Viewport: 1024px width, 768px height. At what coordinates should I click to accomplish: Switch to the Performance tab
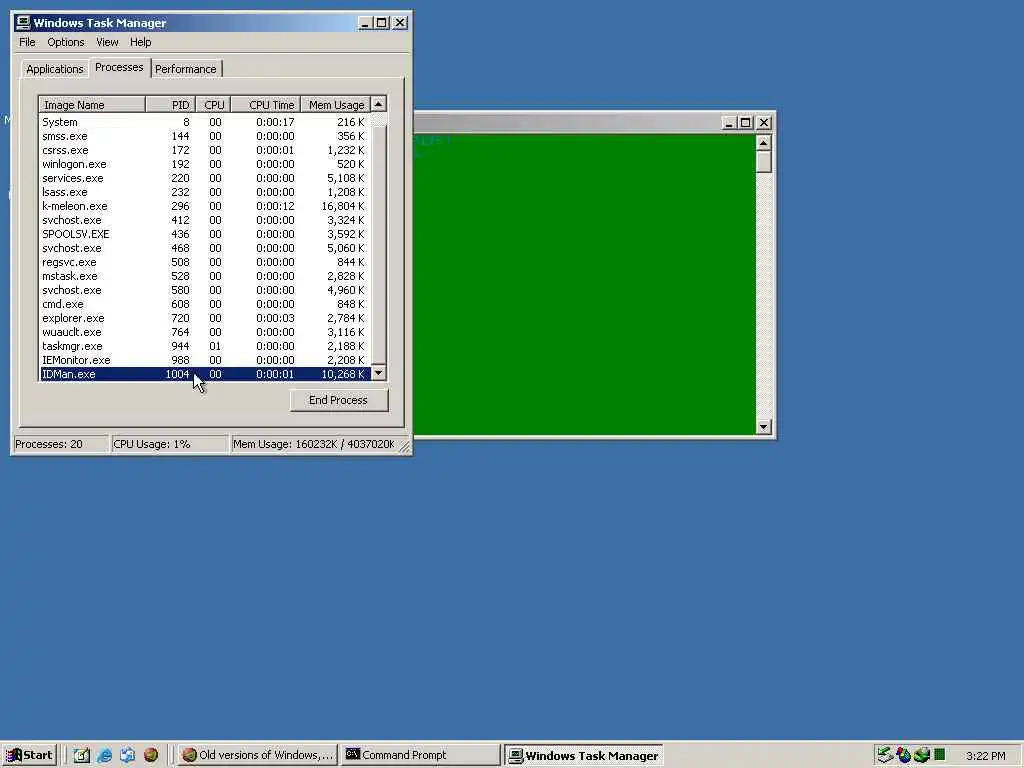coord(185,69)
